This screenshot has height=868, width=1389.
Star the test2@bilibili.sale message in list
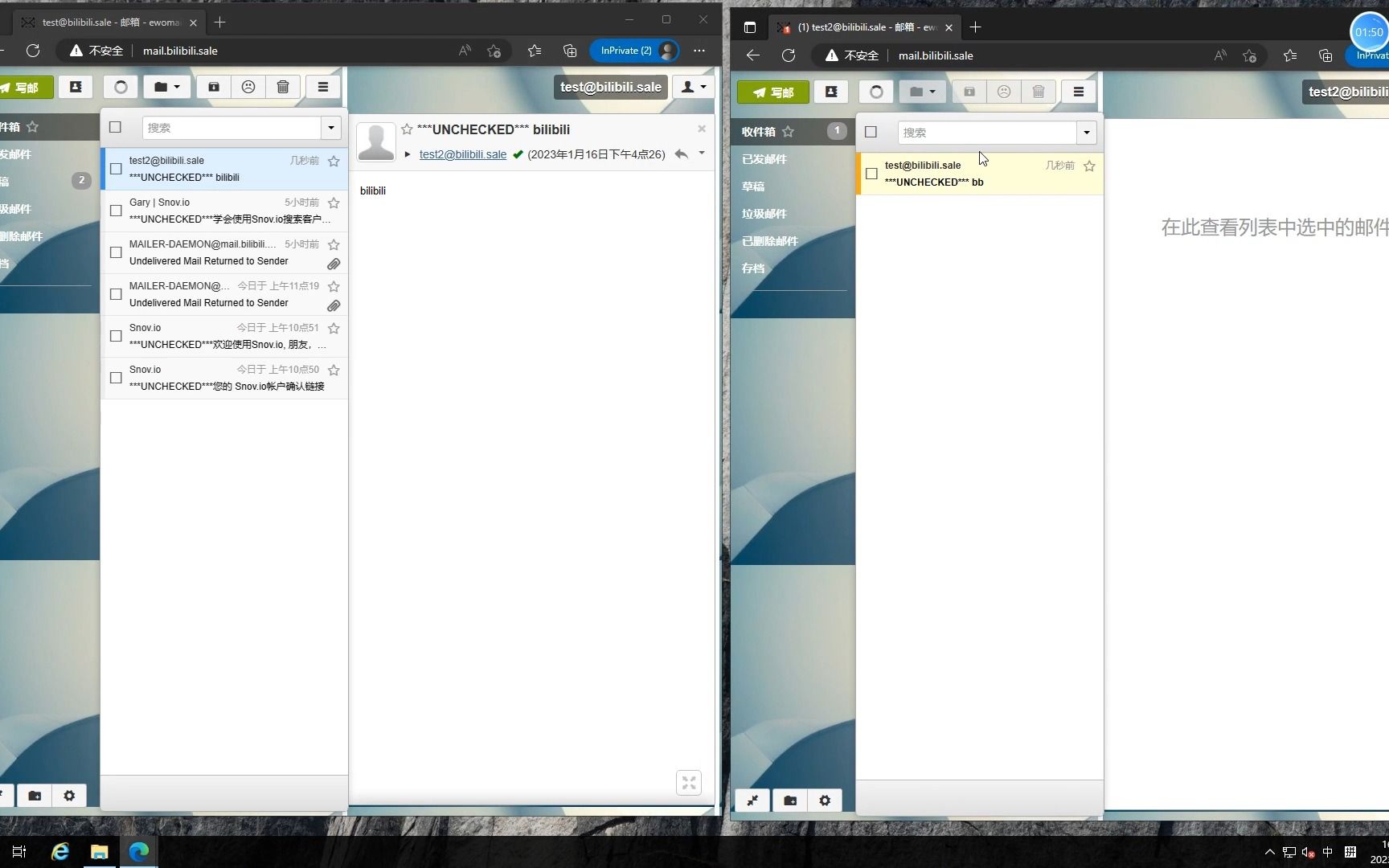tap(334, 161)
